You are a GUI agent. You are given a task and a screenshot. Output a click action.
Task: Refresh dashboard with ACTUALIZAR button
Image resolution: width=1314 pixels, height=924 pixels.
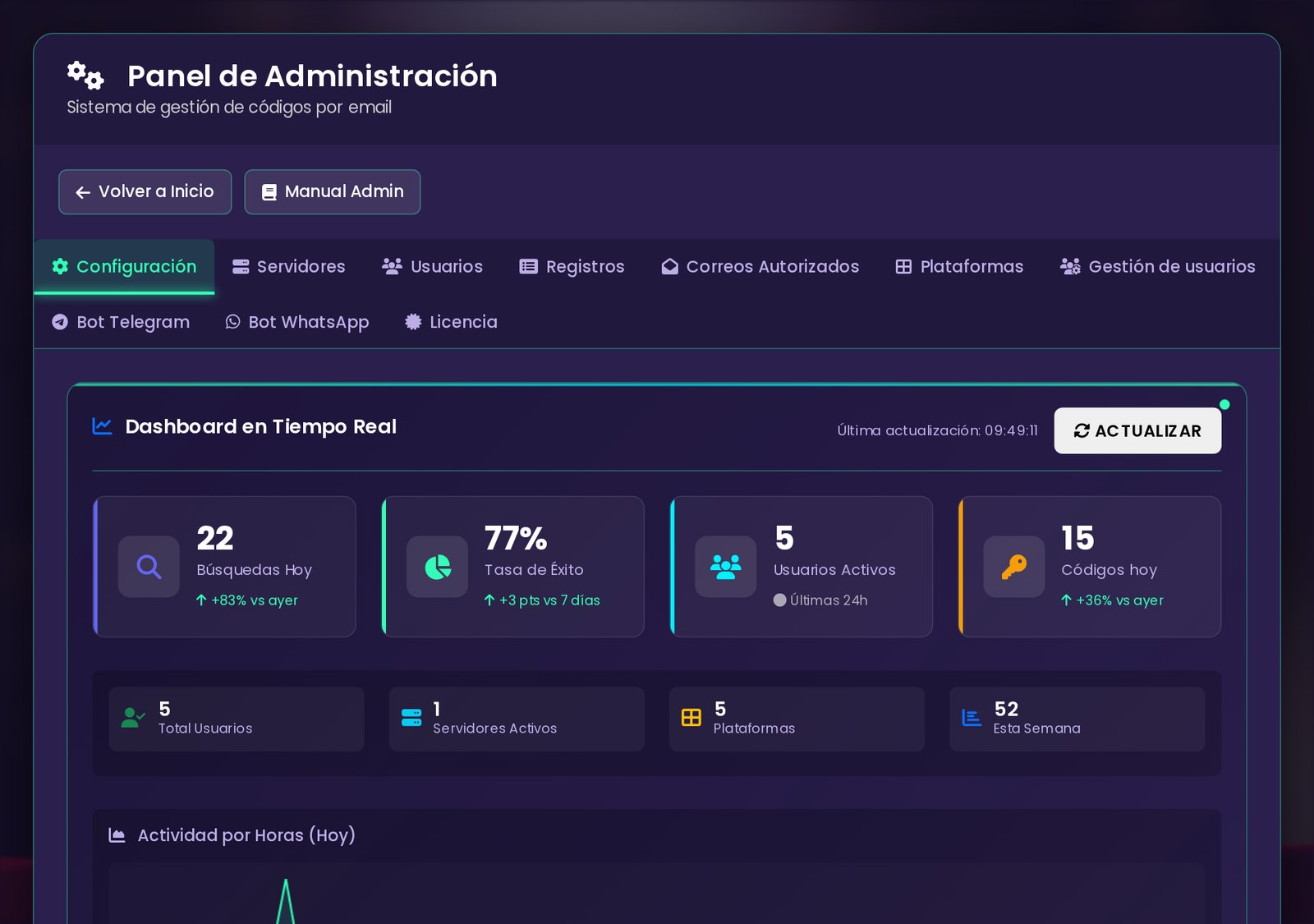point(1137,430)
